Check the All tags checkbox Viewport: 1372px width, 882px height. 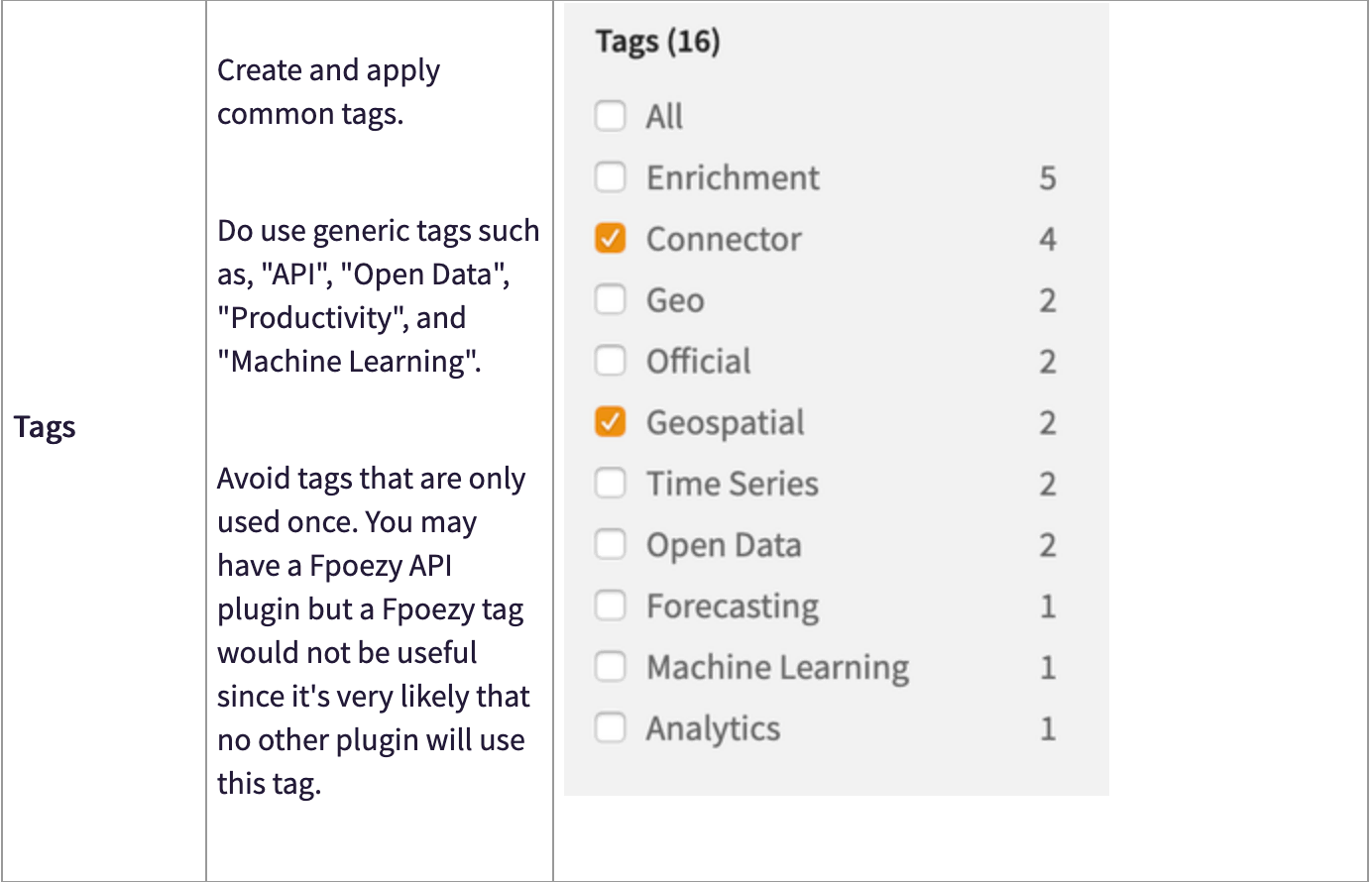pos(611,116)
